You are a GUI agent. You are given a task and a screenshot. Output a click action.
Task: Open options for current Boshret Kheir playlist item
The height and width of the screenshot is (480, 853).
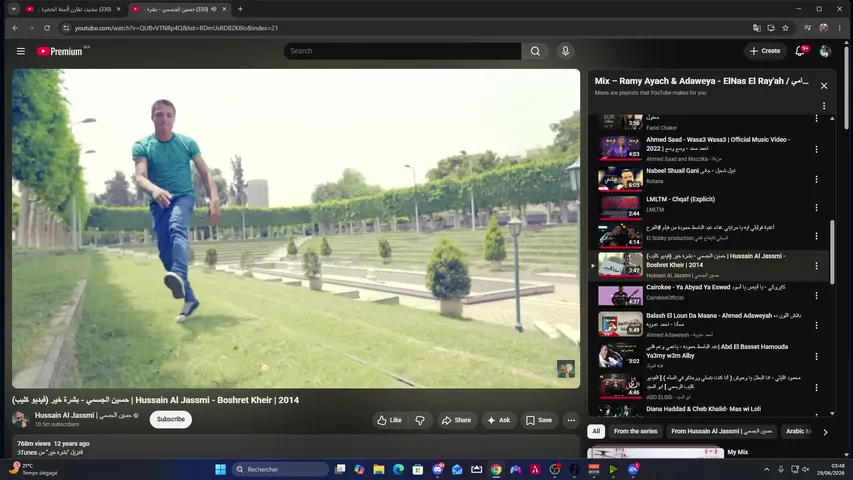pos(816,266)
